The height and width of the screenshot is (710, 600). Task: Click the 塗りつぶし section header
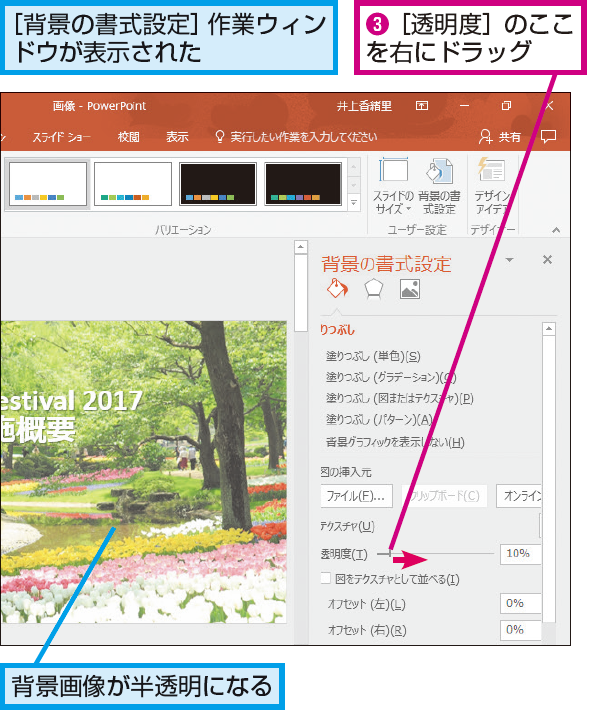coord(337,330)
